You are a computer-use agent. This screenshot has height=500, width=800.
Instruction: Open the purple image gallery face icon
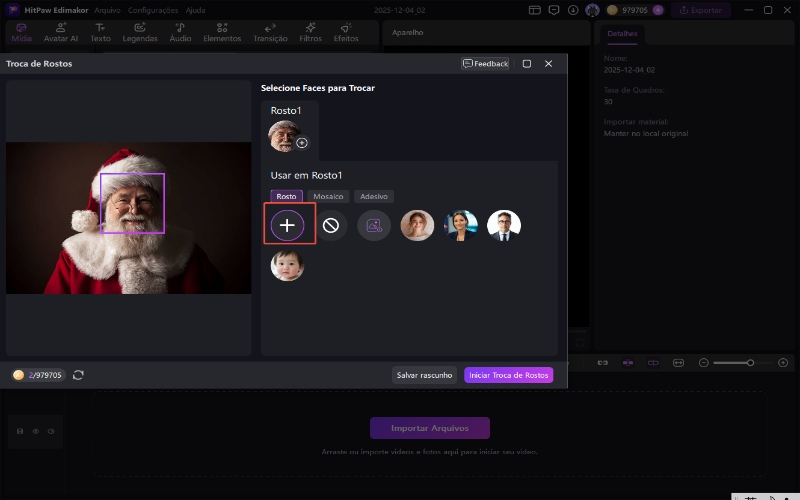(x=374, y=225)
